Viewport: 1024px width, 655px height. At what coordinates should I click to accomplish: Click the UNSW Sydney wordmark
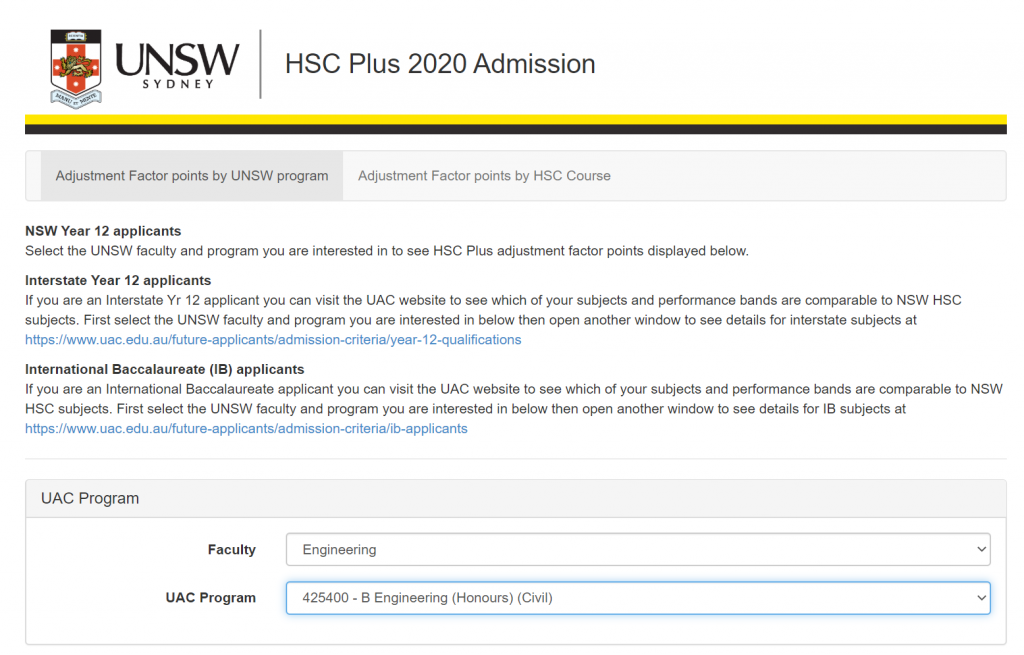click(177, 64)
